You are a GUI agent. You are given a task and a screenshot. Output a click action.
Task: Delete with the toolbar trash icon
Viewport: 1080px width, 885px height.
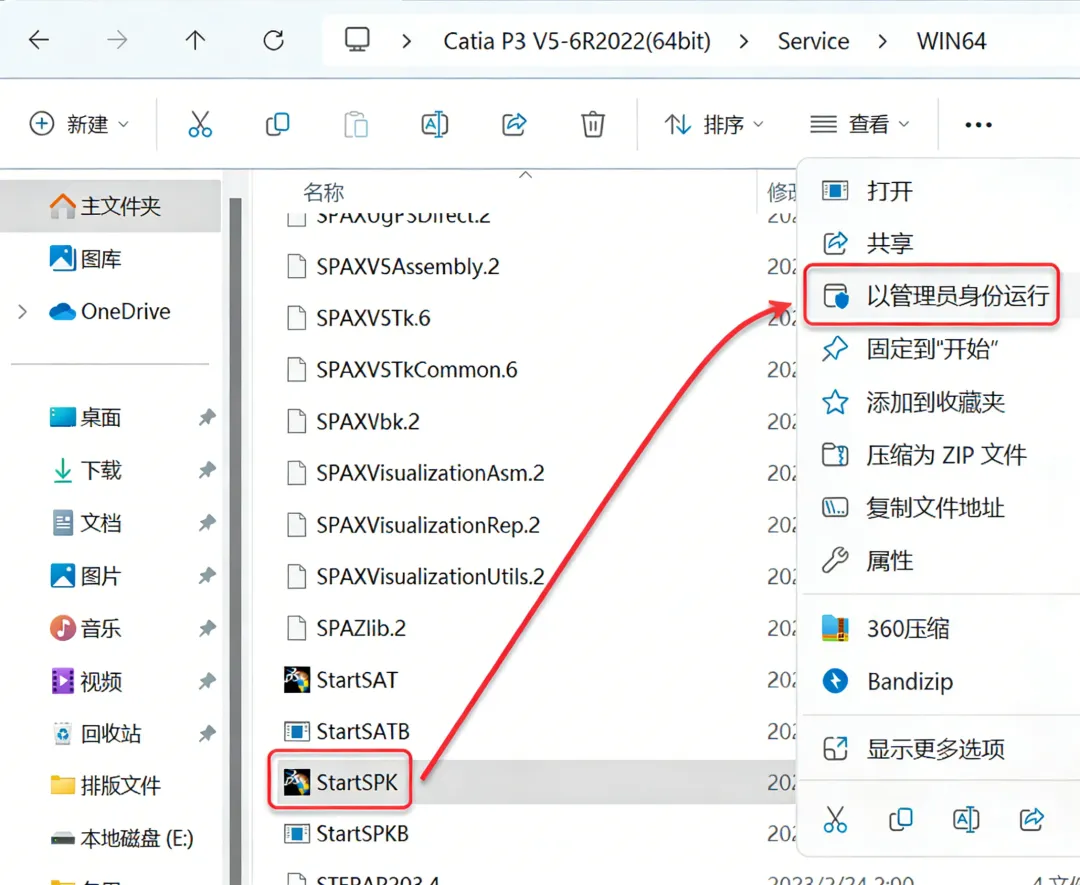(x=592, y=124)
